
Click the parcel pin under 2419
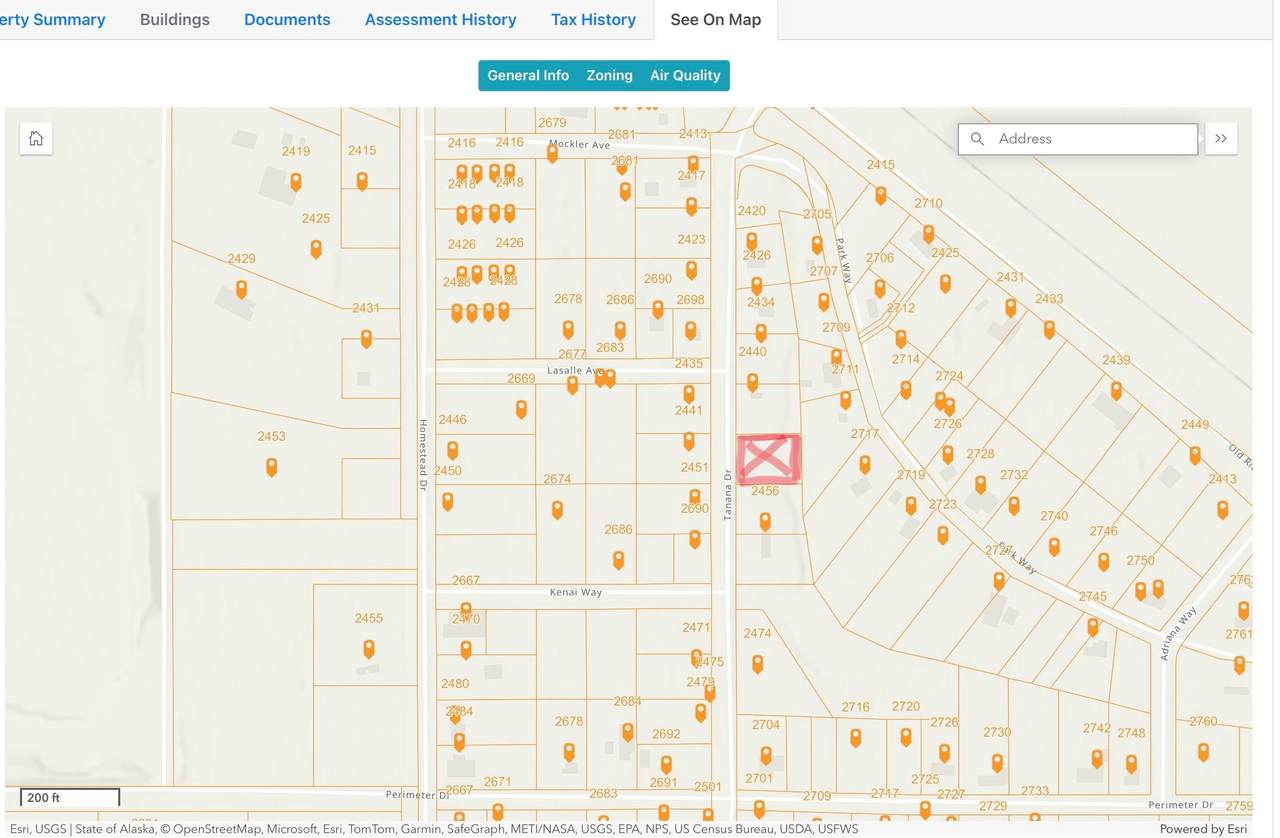click(x=296, y=182)
